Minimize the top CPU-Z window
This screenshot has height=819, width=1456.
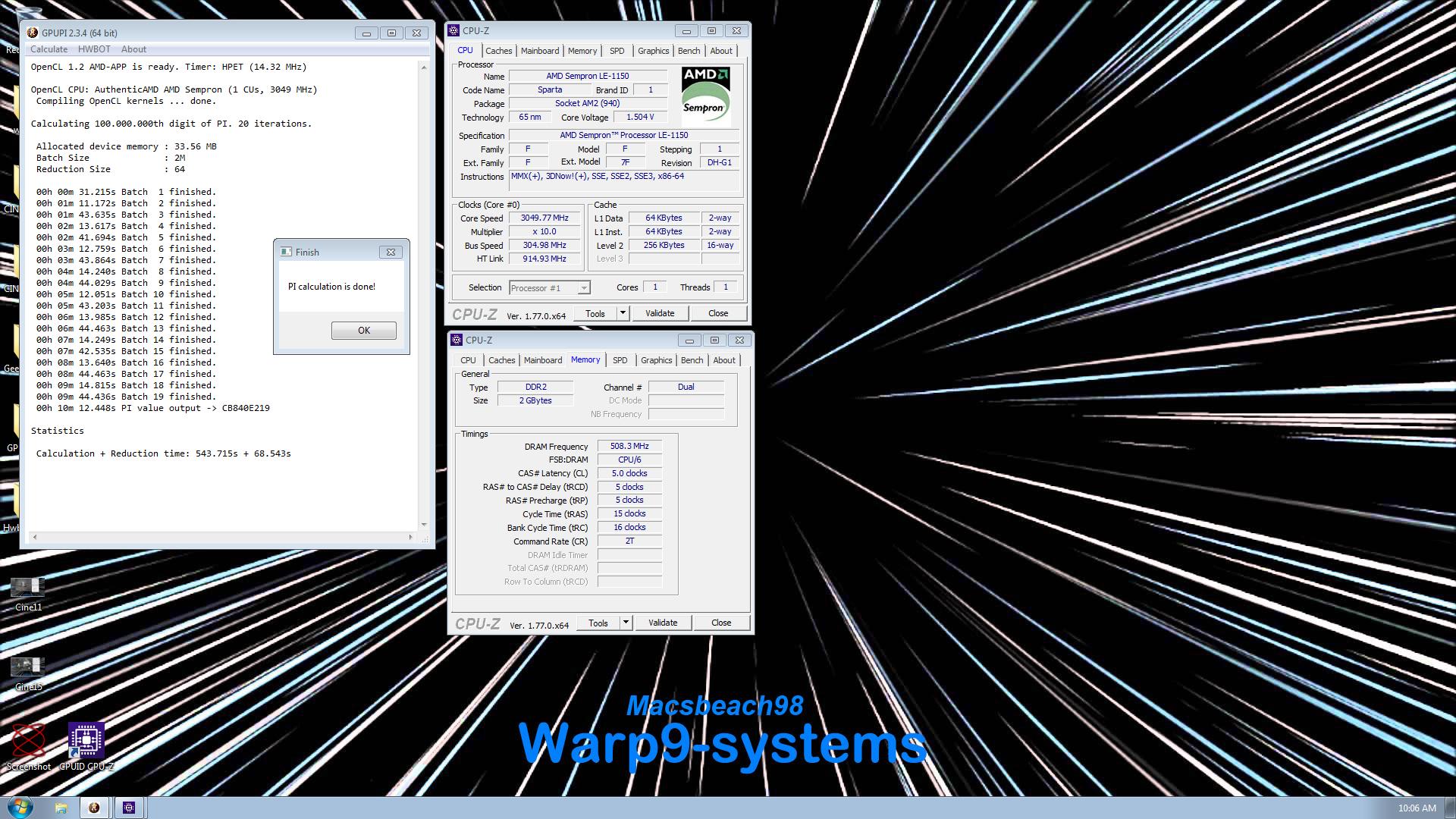pos(686,31)
